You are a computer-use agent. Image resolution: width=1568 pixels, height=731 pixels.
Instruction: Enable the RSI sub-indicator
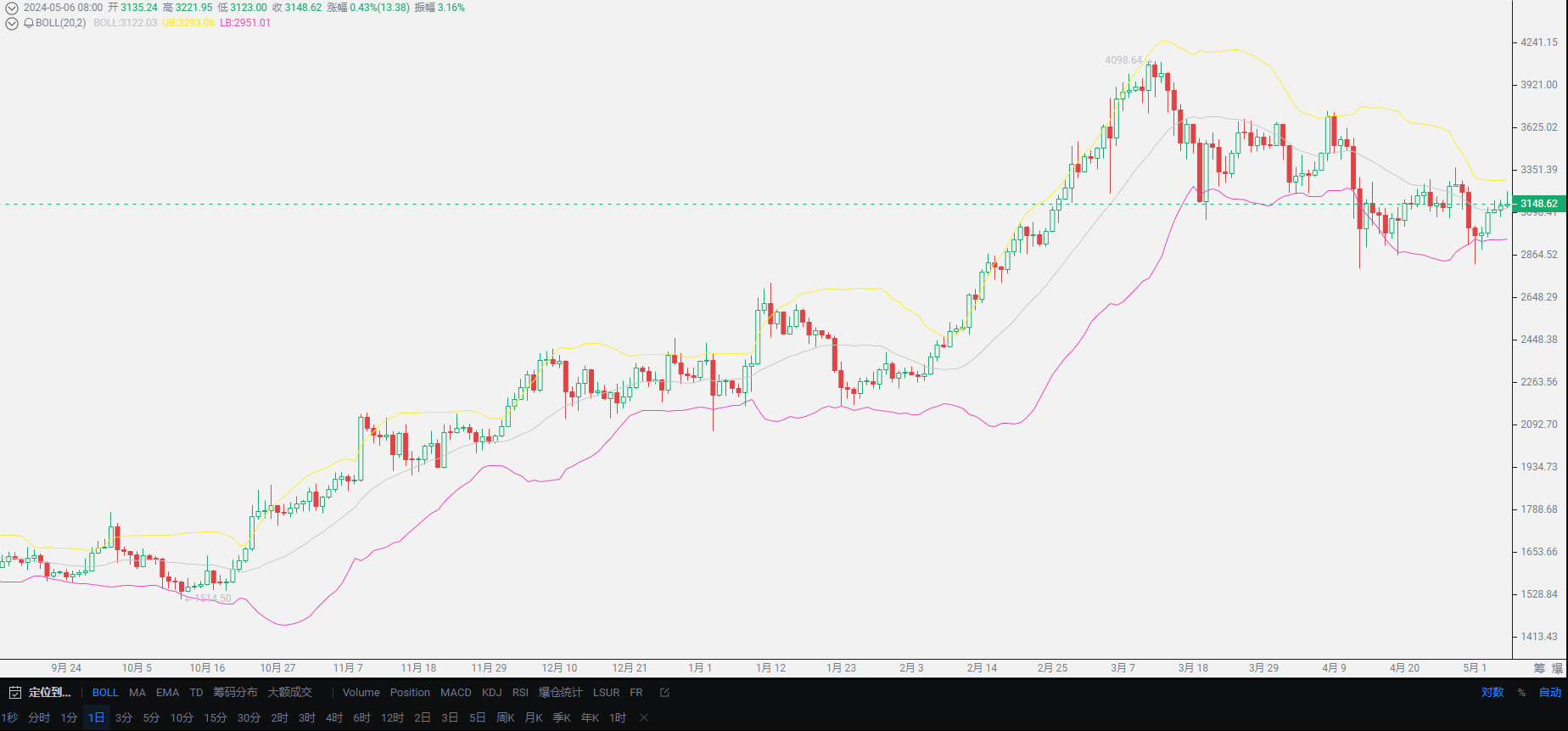(521, 693)
